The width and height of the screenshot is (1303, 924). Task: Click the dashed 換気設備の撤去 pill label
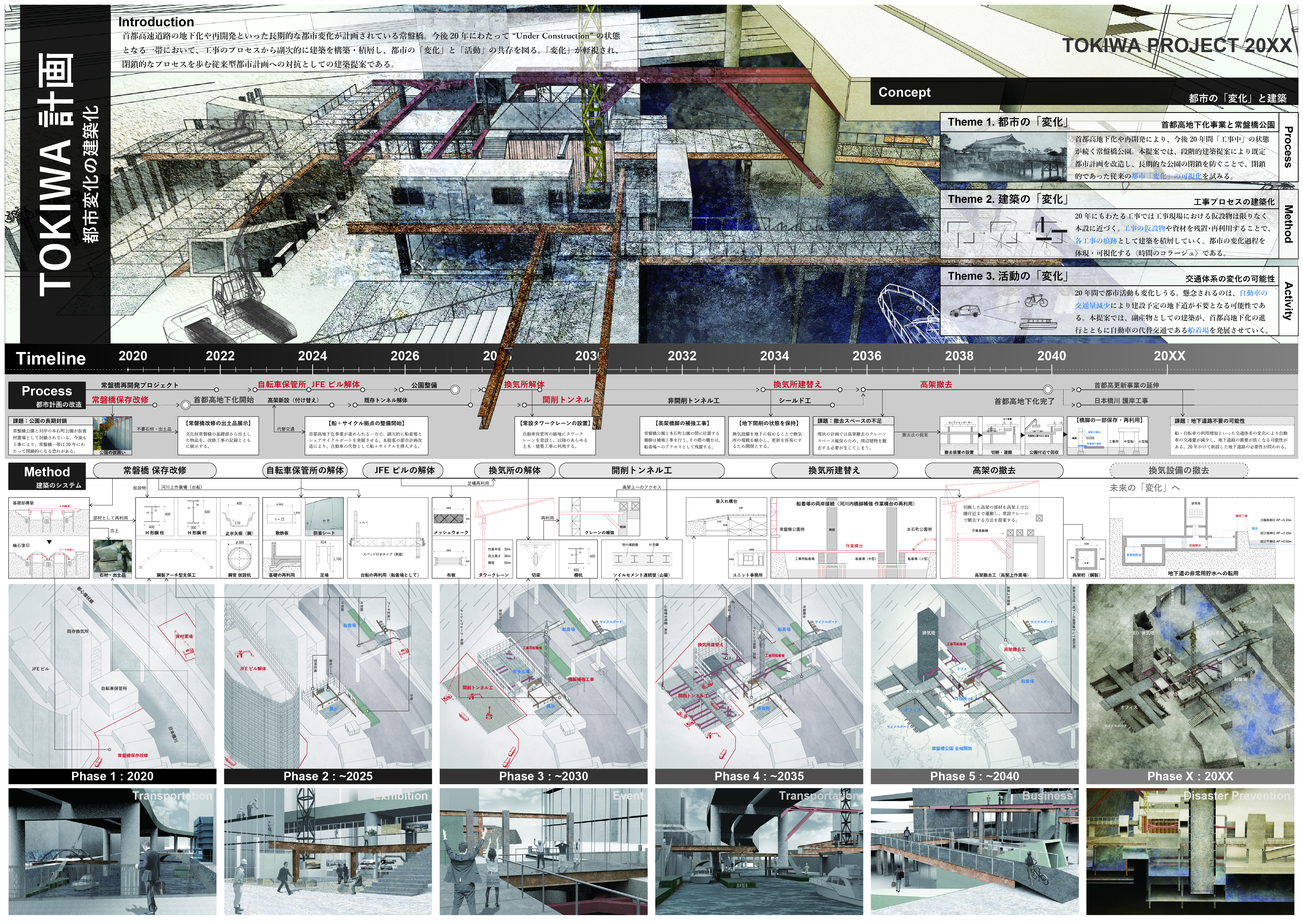(x=1178, y=471)
